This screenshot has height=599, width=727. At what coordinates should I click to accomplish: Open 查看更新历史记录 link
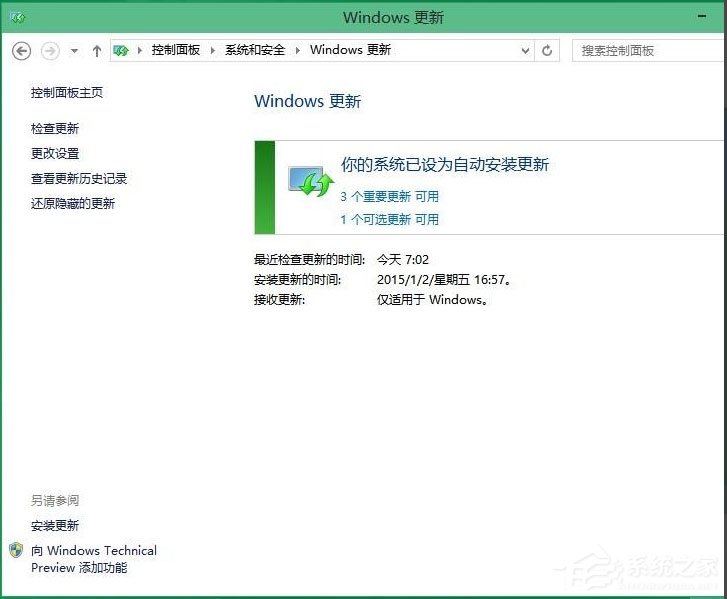tap(79, 178)
